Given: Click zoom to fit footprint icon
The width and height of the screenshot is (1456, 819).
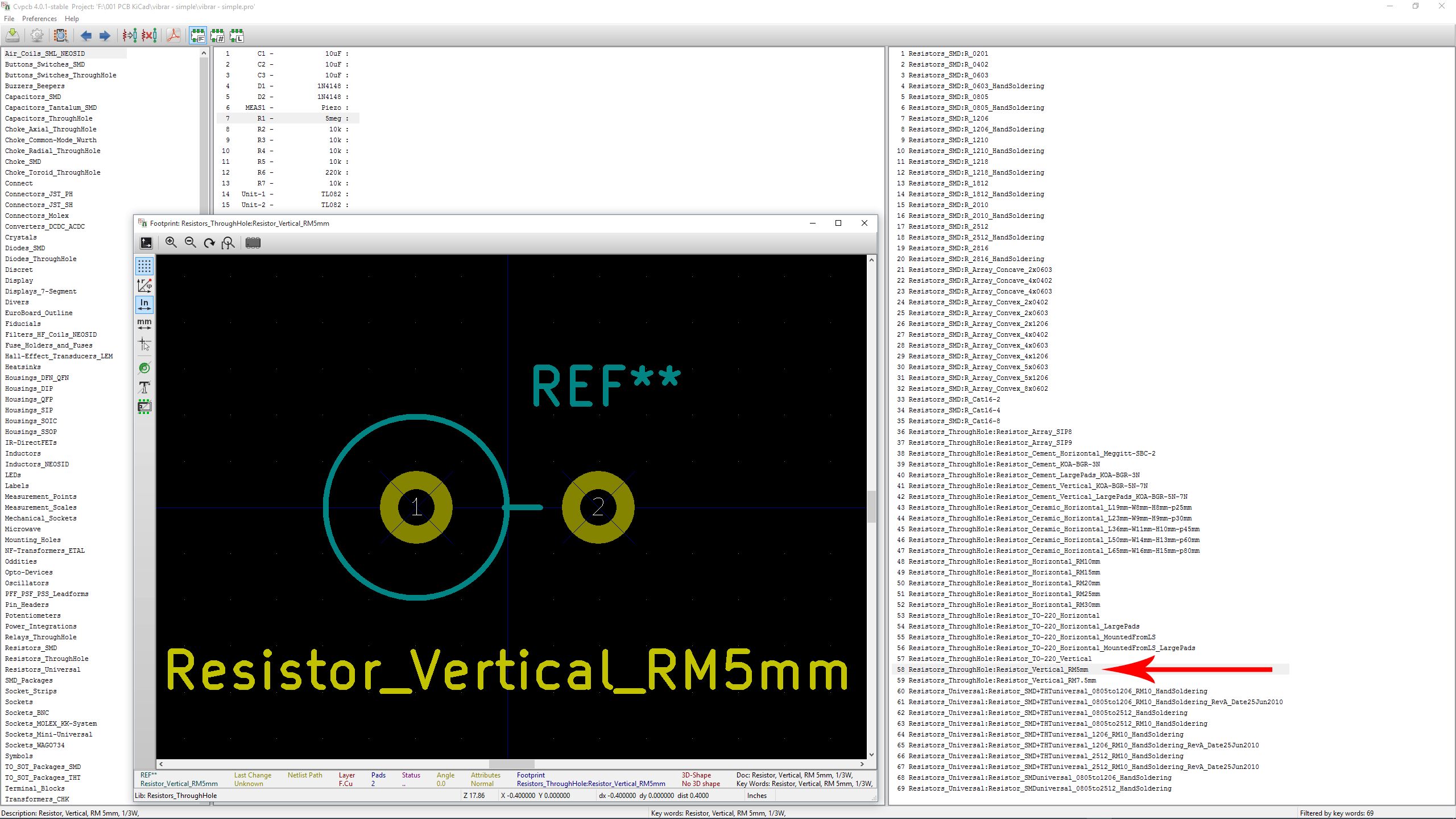Looking at the screenshot, I should 228,243.
